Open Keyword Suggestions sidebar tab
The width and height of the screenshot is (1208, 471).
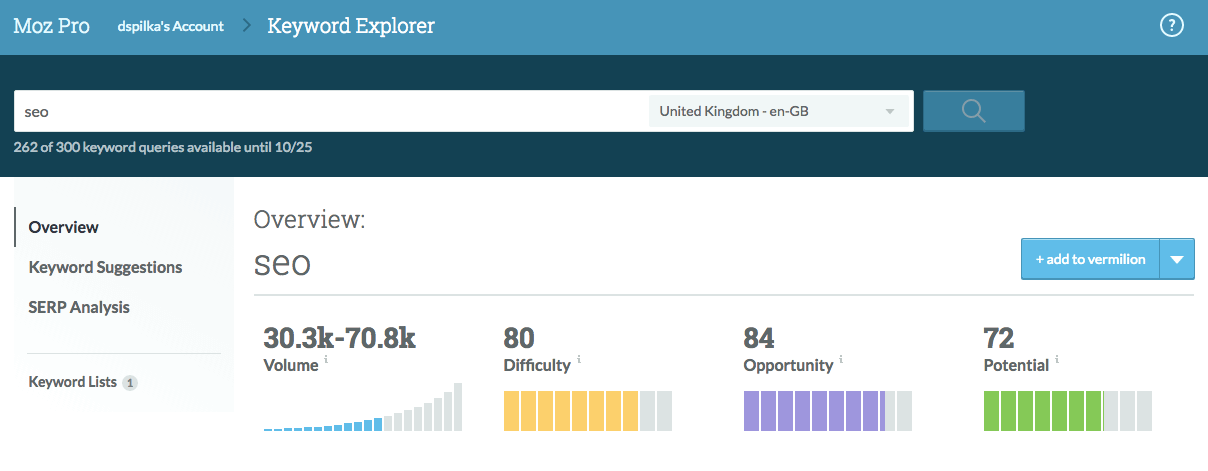pyautogui.click(x=105, y=267)
